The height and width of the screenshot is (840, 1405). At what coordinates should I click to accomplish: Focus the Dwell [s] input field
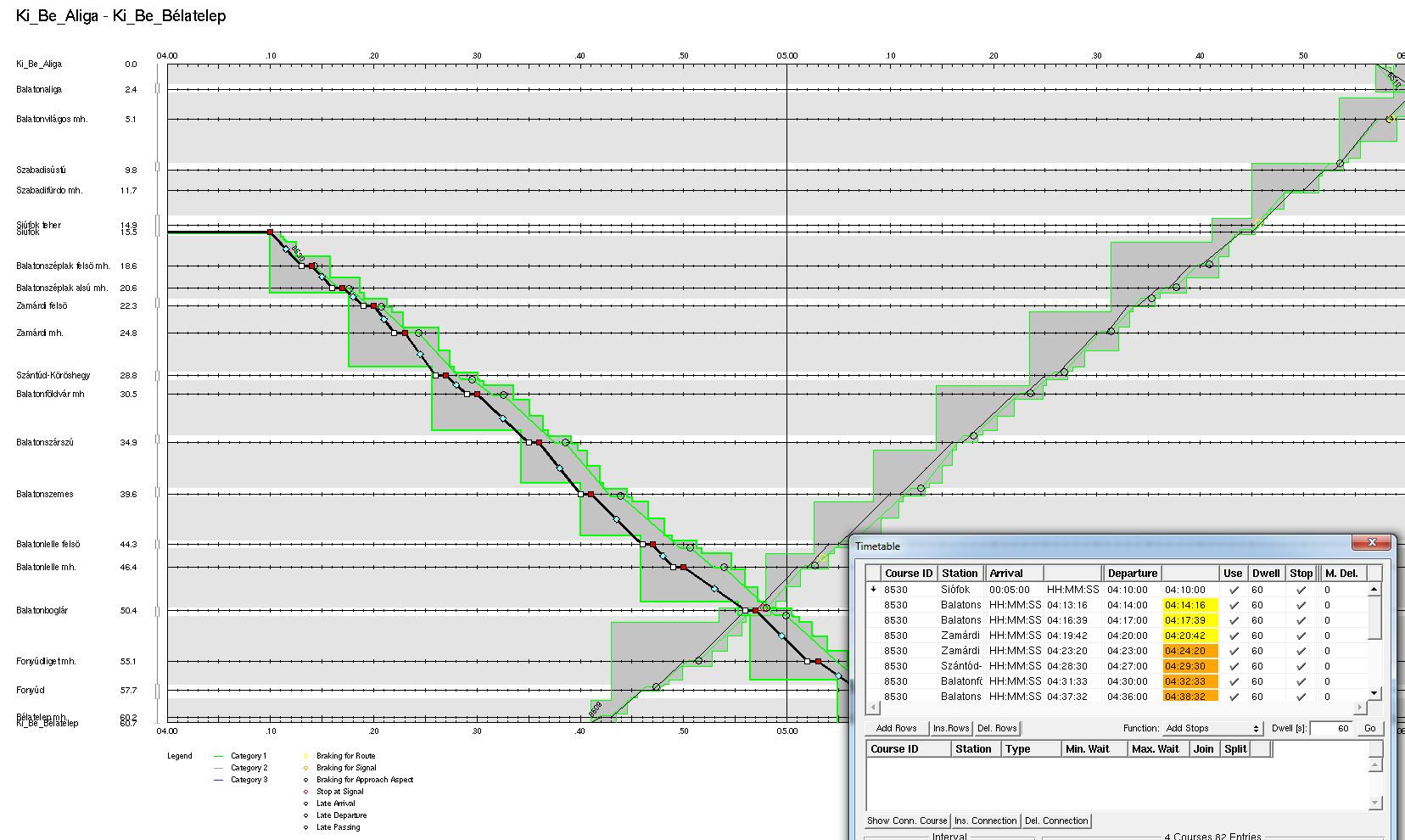click(x=1331, y=728)
